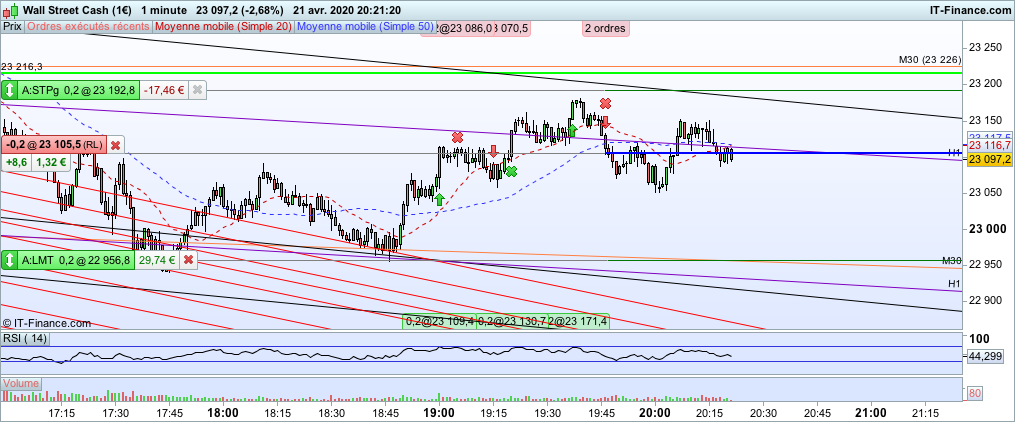Screen dimensions: 1015x422
Task: Cancel the A:LMT limit order with red X
Action: pyautogui.click(x=188, y=260)
